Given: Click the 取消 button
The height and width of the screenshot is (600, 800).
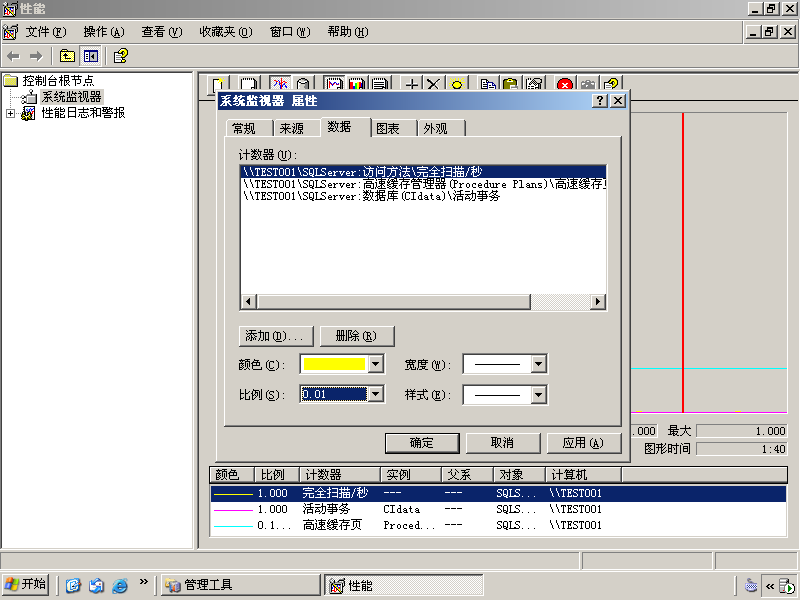Looking at the screenshot, I should pos(503,443).
